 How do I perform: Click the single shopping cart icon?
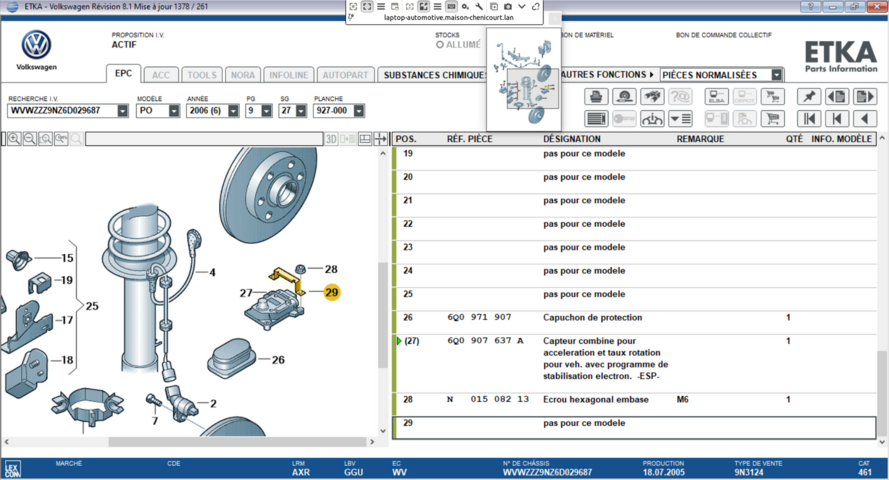point(772,118)
